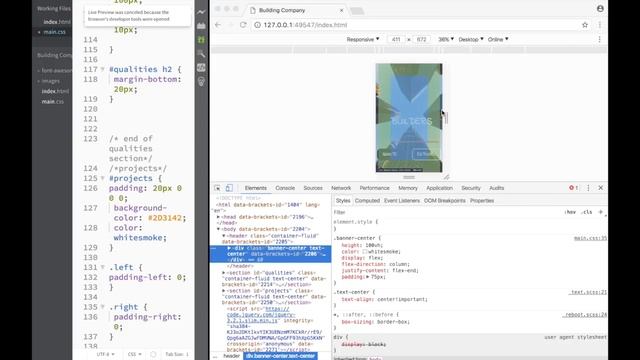Open the main.css:35 source link
The height and width of the screenshot is (360, 640).
[590, 238]
